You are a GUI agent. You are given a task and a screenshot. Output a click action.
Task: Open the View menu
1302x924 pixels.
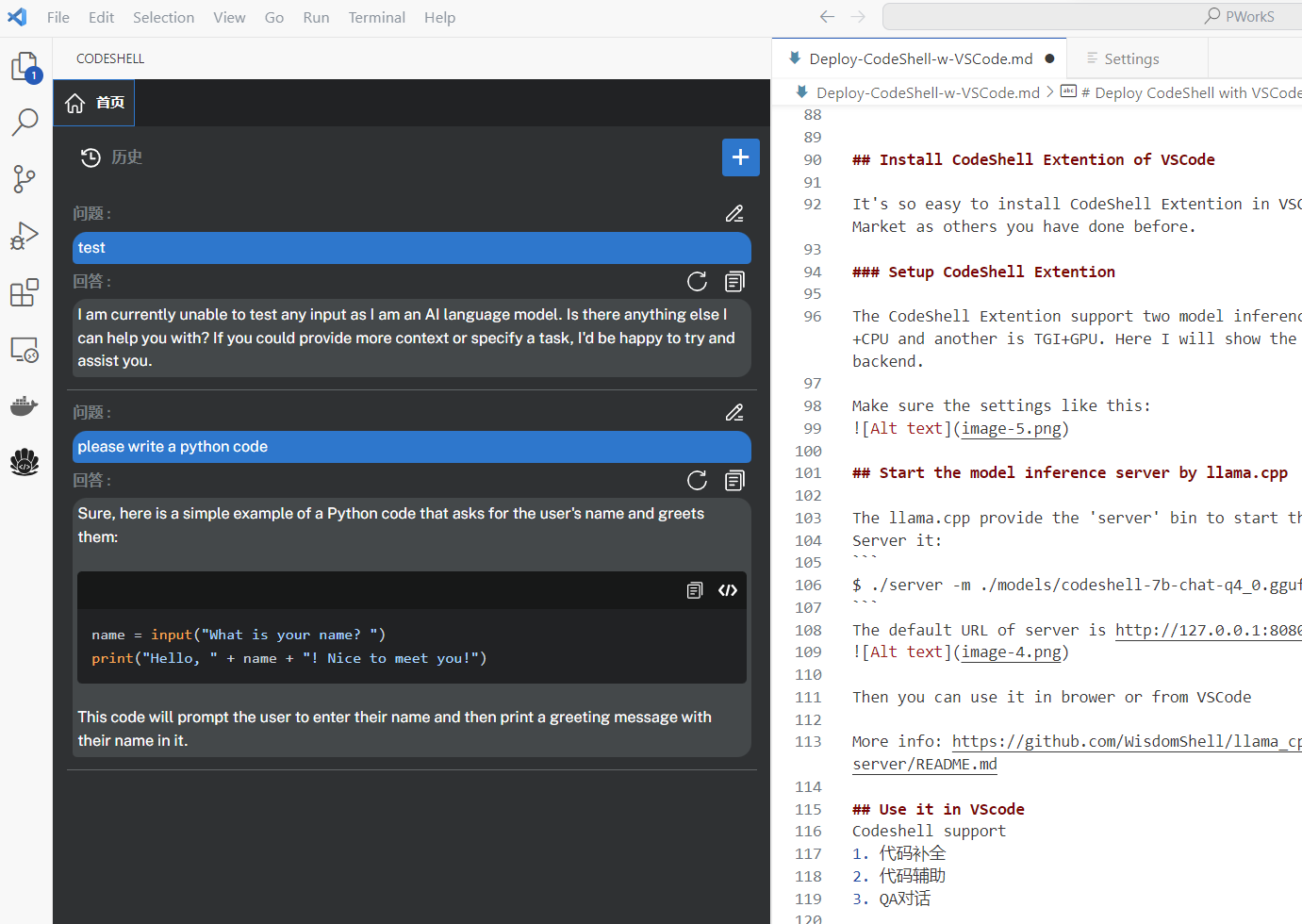[229, 17]
